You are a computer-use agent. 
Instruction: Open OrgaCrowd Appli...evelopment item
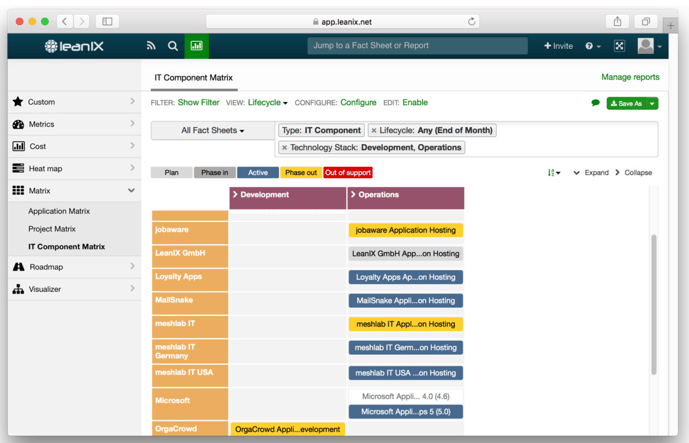click(288, 429)
